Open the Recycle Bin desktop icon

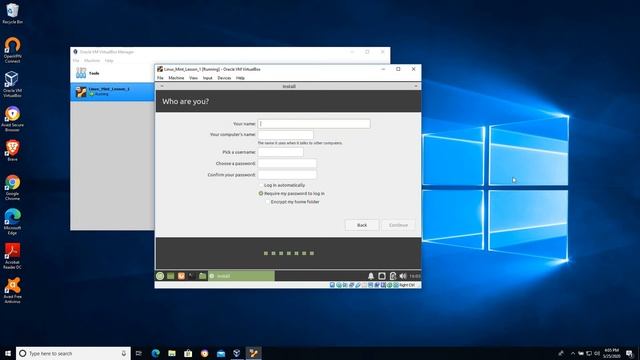coord(12,13)
